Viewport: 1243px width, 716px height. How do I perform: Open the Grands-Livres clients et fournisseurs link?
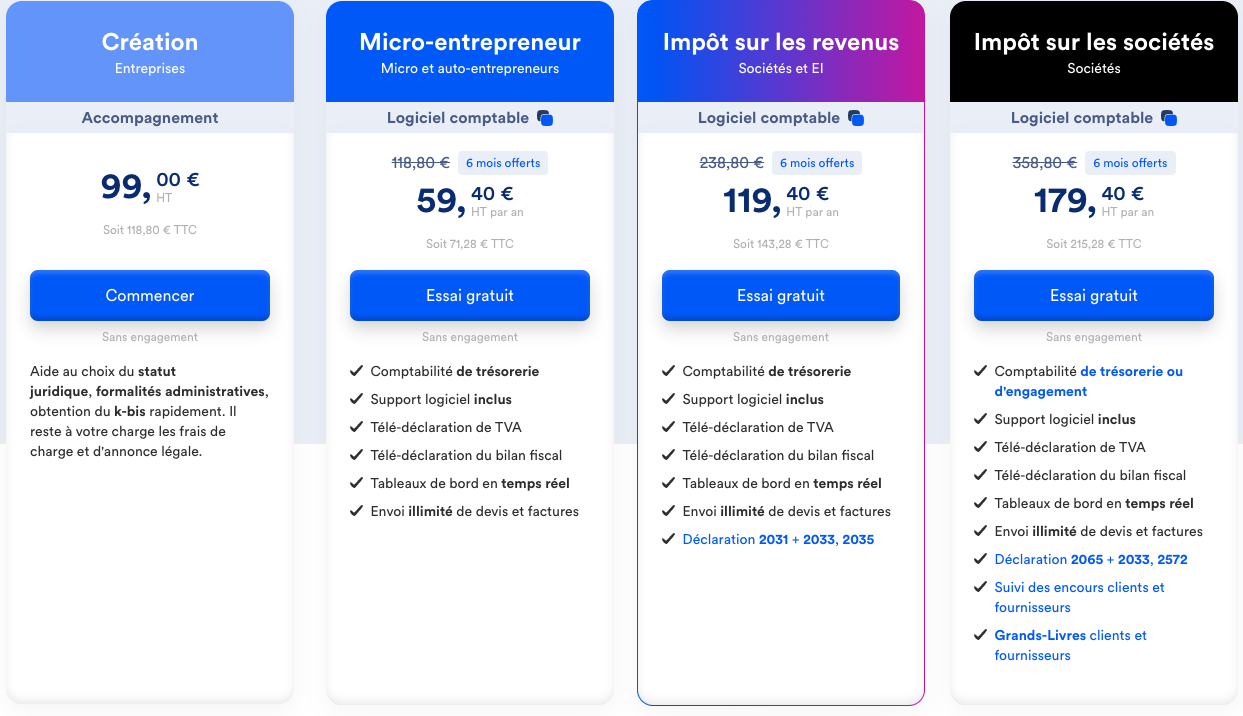[x=1070, y=645]
